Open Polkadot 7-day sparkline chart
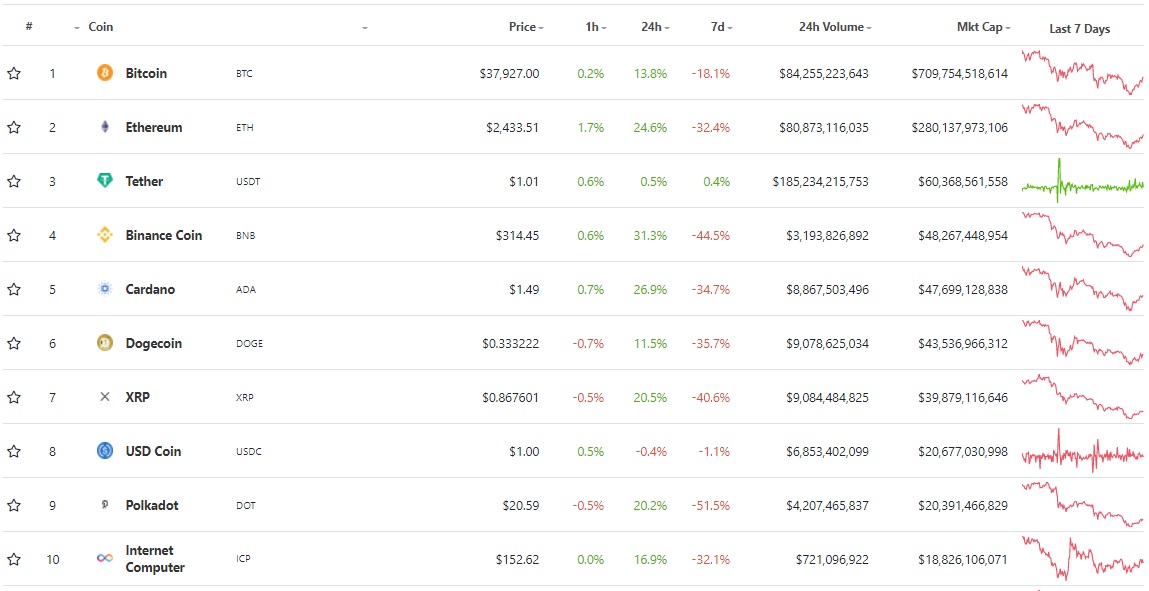This screenshot has width=1149, height=591. coord(1082,504)
